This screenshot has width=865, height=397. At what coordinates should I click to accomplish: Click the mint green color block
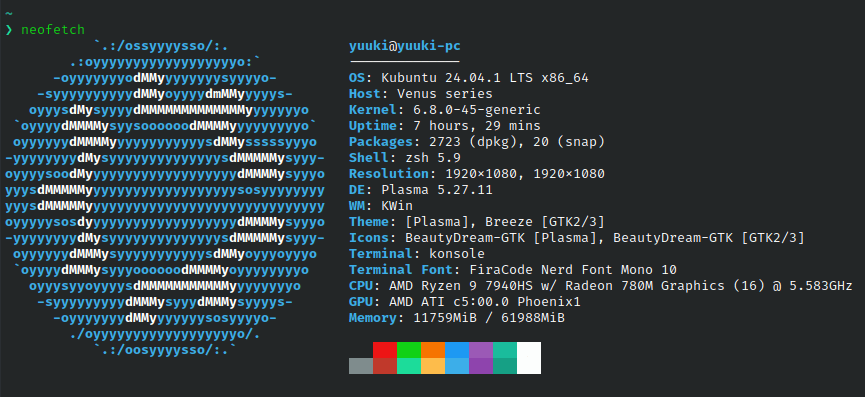pos(409,366)
